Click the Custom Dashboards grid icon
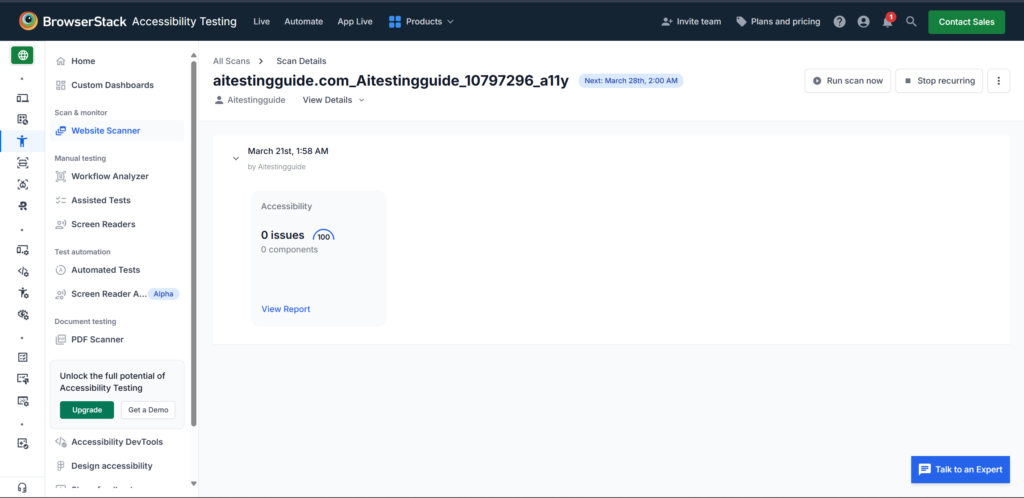 pyautogui.click(x=61, y=85)
